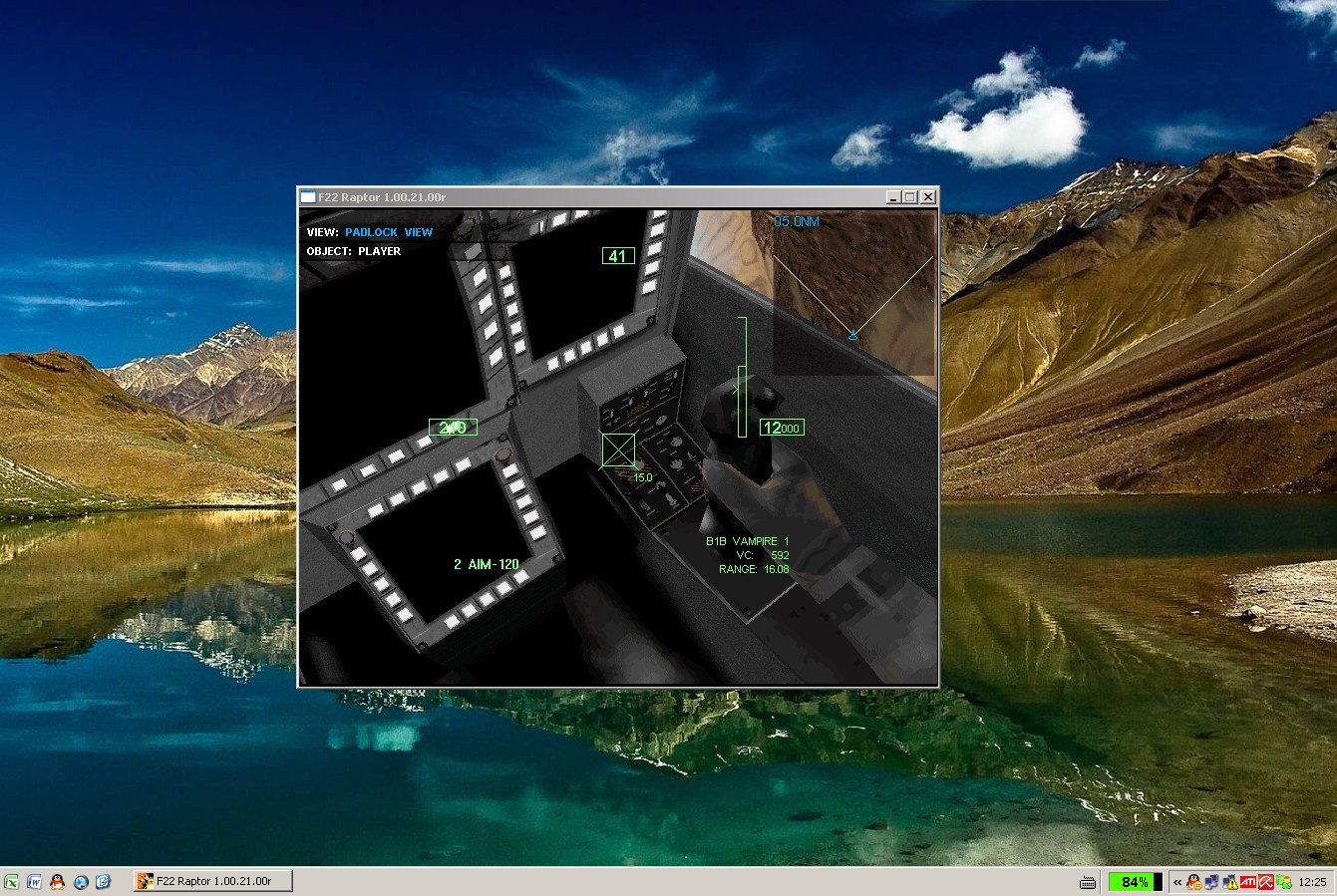Click the PADLOCK VIEW label

[389, 232]
